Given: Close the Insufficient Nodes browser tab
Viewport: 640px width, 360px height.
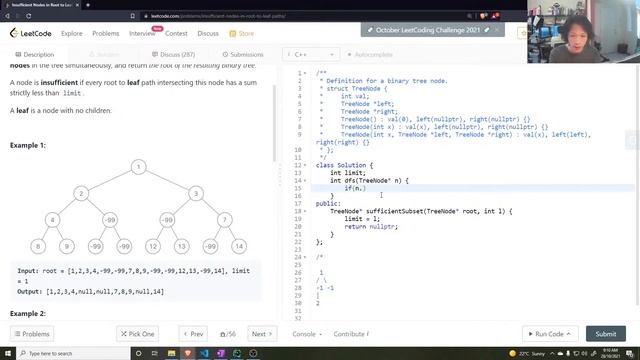Looking at the screenshot, I should click(x=77, y=5).
